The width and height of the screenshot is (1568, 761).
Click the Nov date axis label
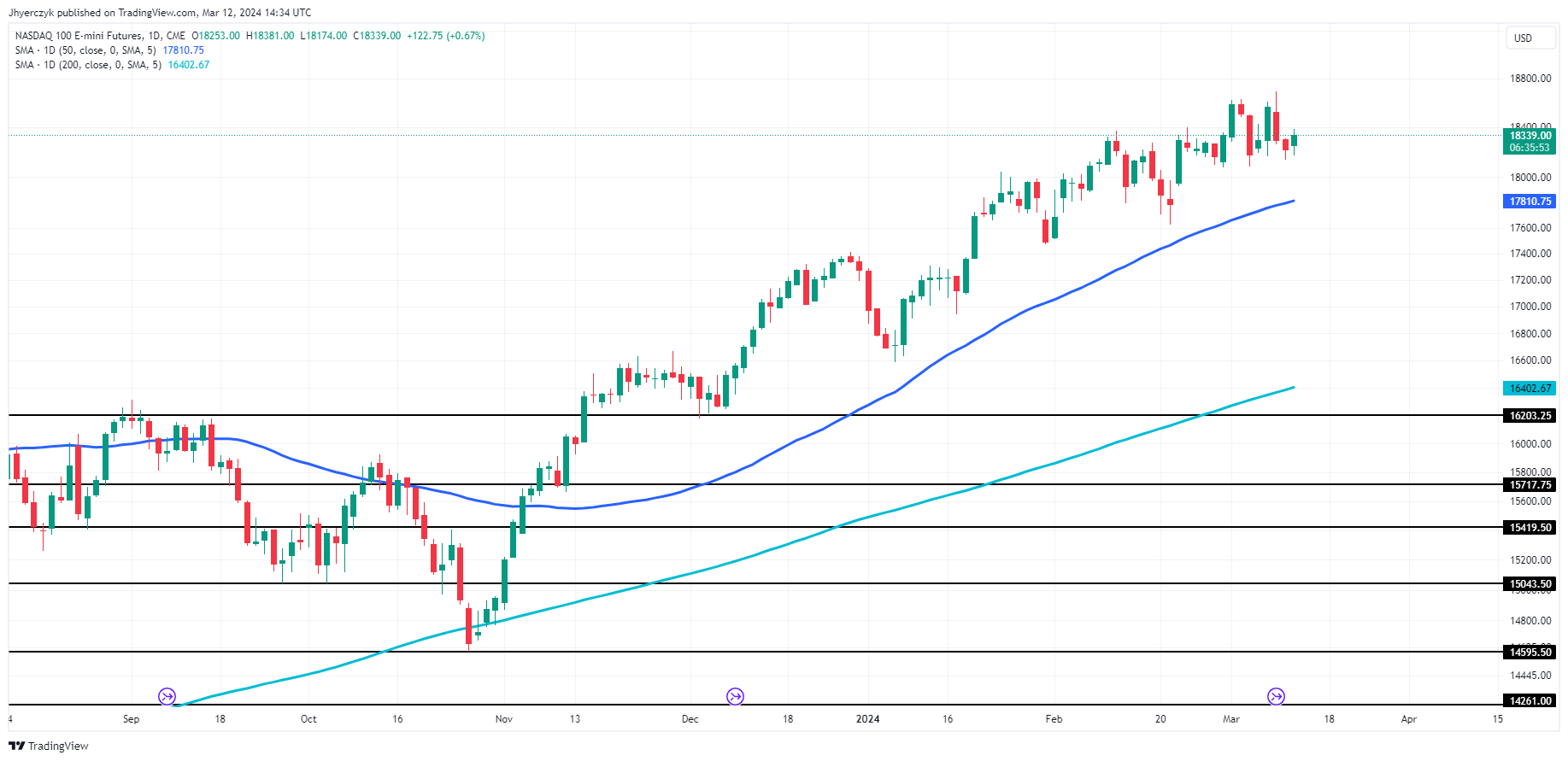pyautogui.click(x=504, y=719)
